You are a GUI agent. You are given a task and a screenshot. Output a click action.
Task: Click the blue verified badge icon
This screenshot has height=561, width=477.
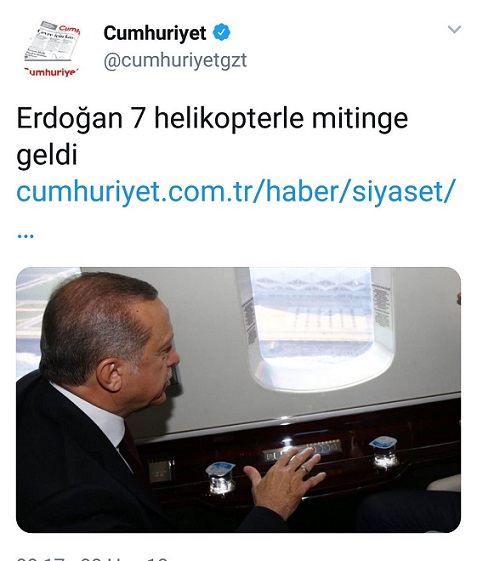pos(222,32)
